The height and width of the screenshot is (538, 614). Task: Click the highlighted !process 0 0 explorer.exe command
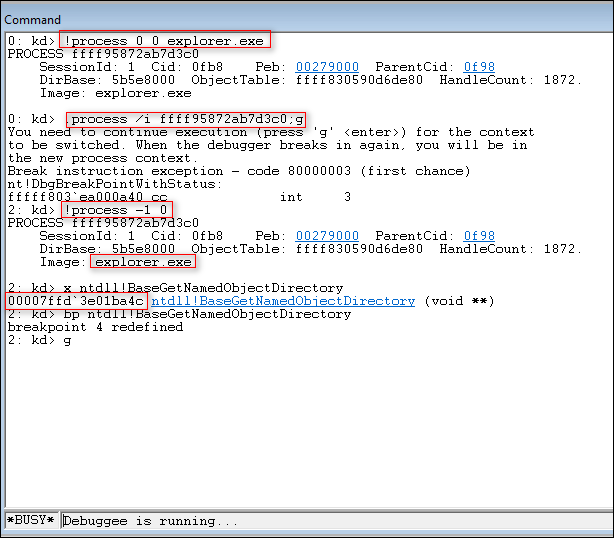[x=167, y=41]
